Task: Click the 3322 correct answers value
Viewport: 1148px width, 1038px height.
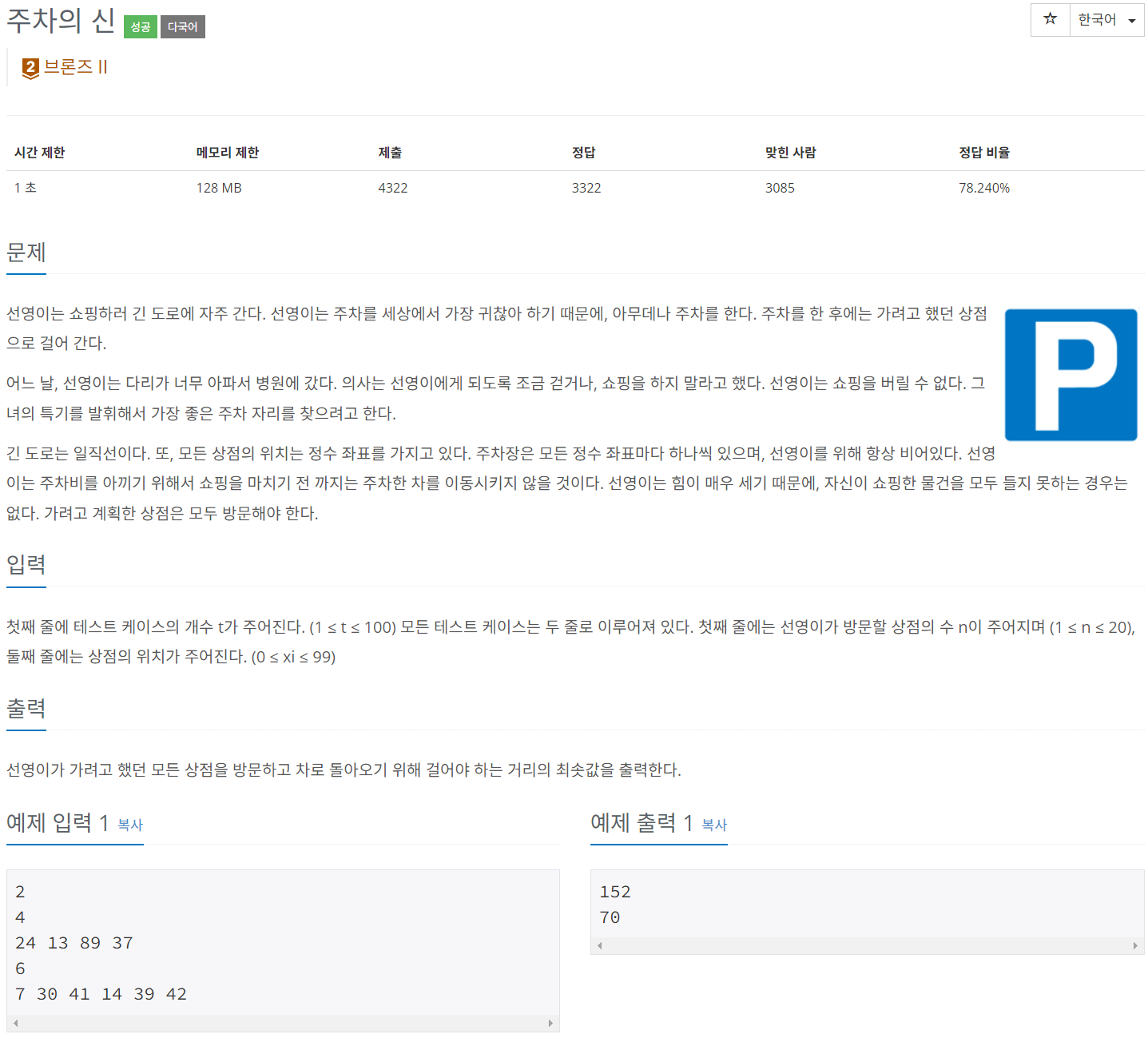Action: [x=586, y=188]
